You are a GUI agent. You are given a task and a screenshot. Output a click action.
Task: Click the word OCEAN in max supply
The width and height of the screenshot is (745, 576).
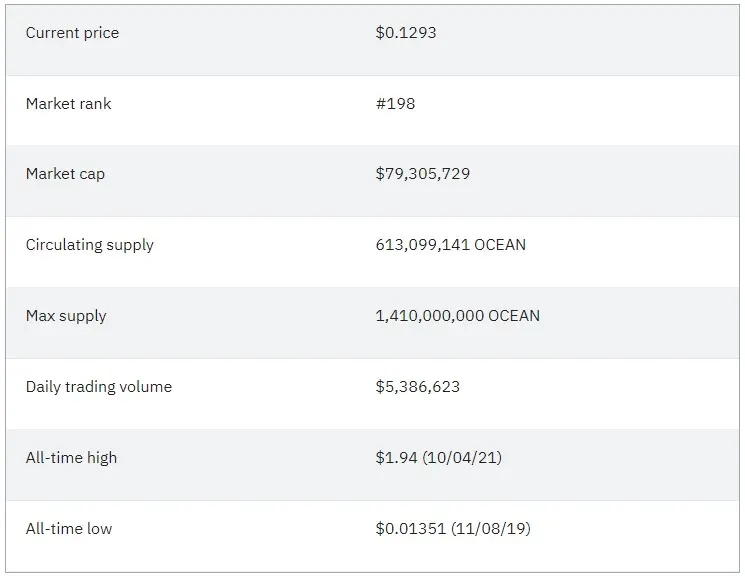coord(514,316)
